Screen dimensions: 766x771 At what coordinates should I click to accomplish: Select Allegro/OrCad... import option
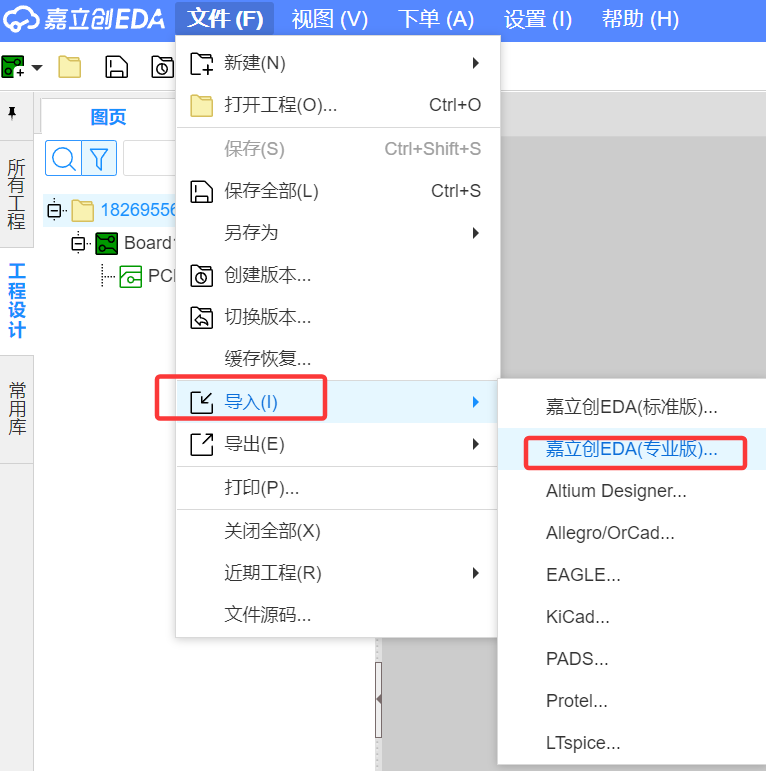pos(632,533)
